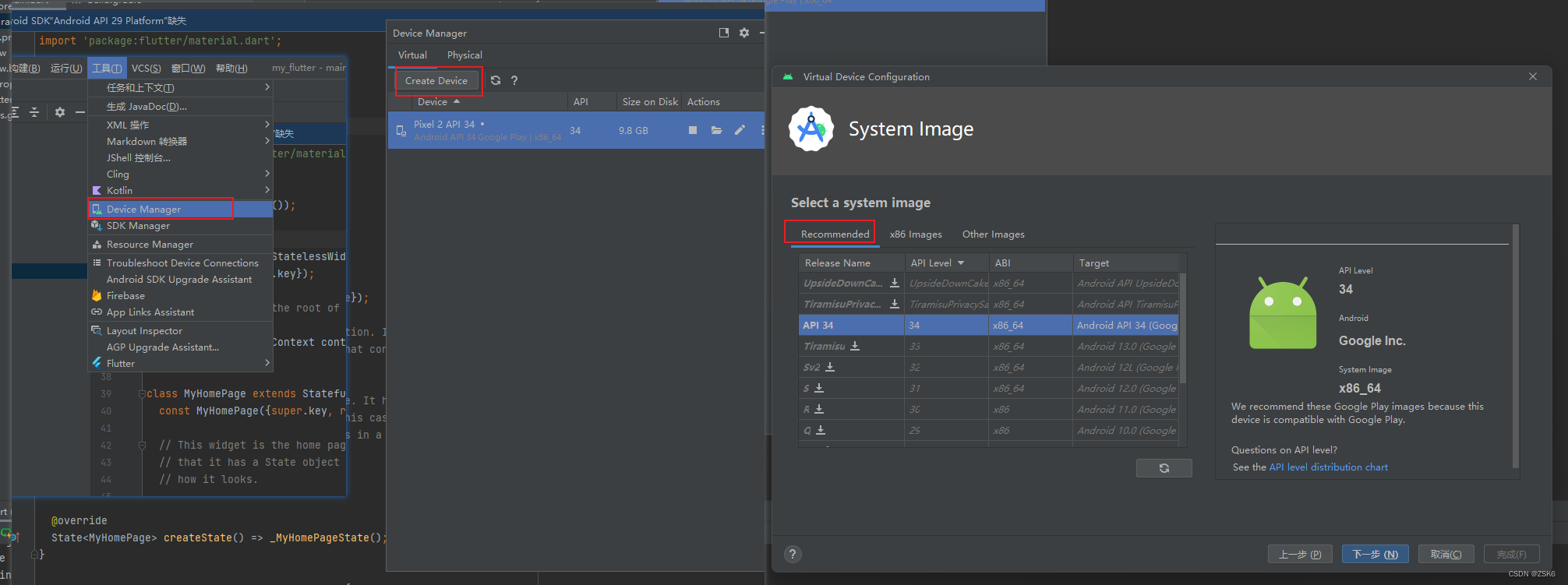Expand the Markdown 转换器 submenu
Viewport: 1568px width, 585px height.
pyautogui.click(x=181, y=141)
